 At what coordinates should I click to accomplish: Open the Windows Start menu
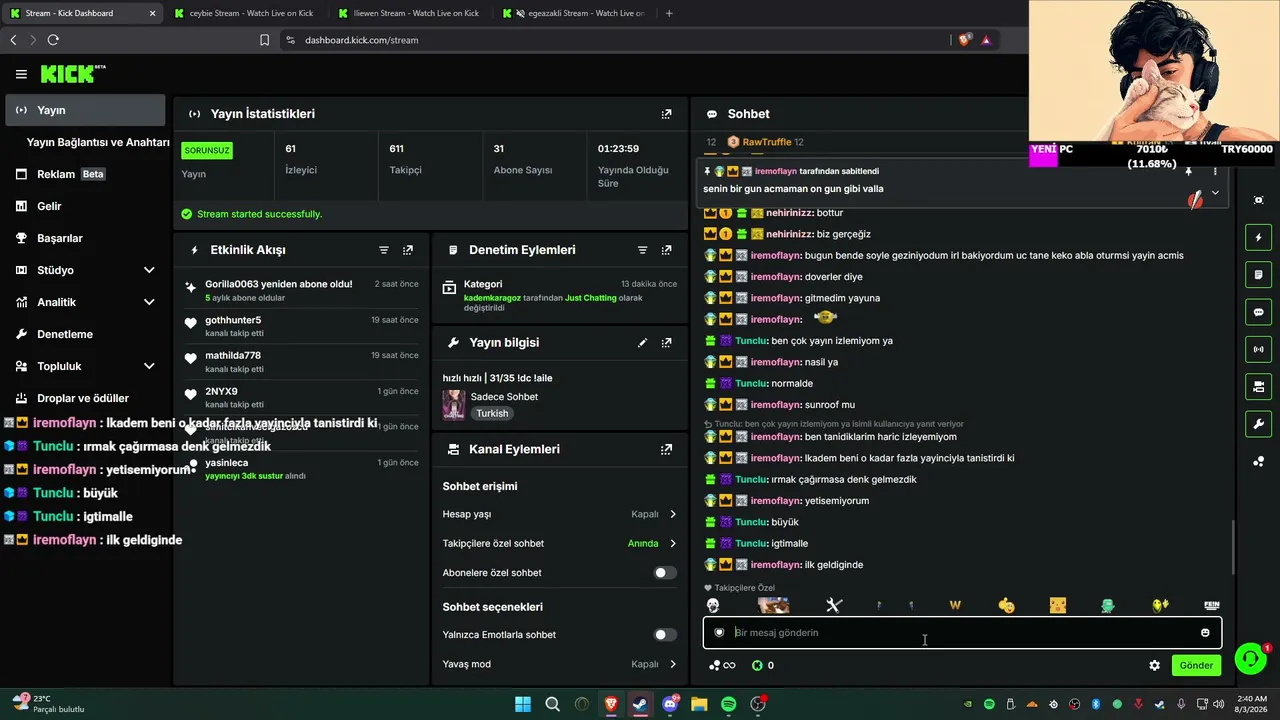point(523,704)
